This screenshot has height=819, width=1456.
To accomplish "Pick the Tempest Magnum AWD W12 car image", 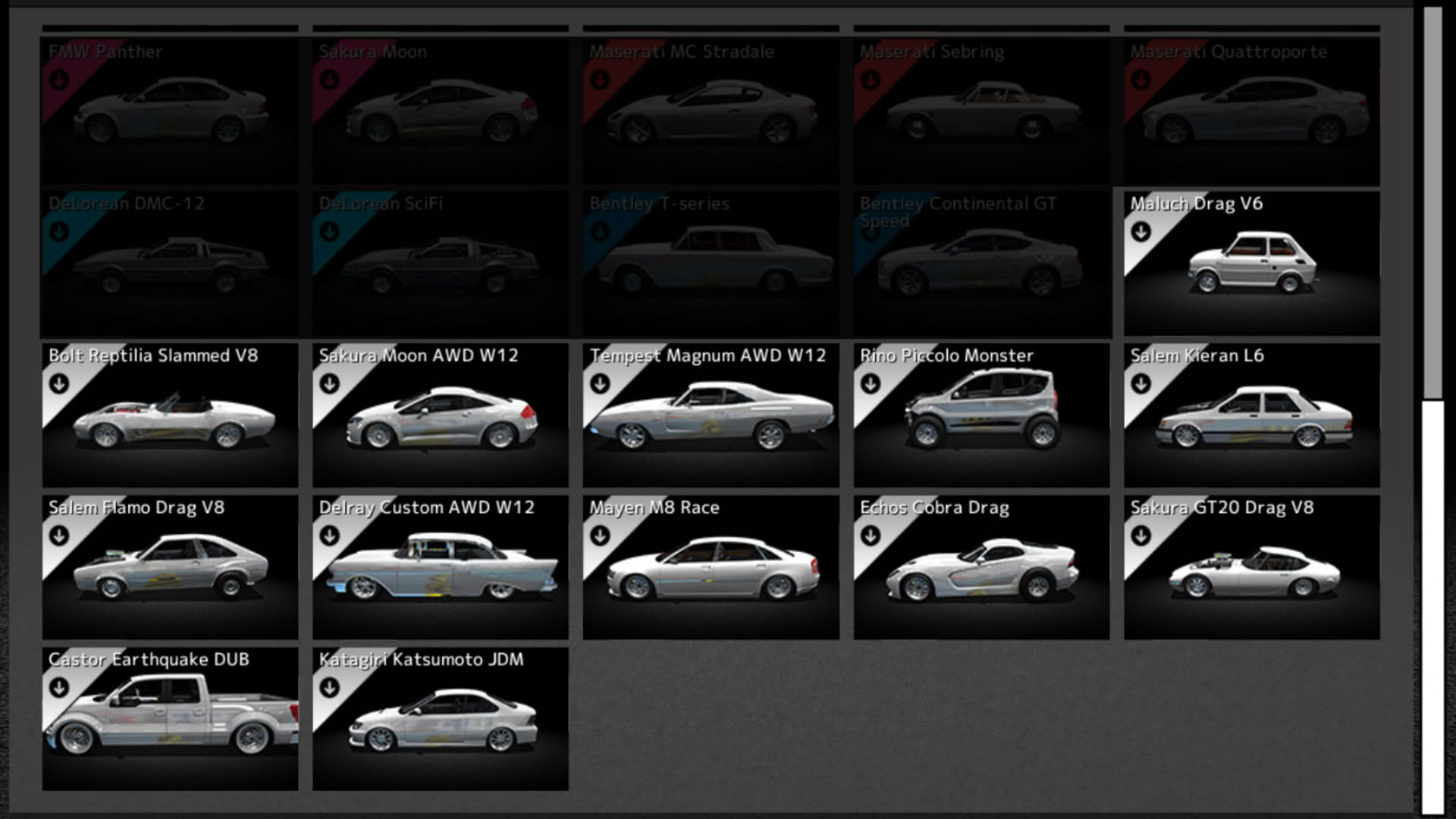I will point(711,416).
